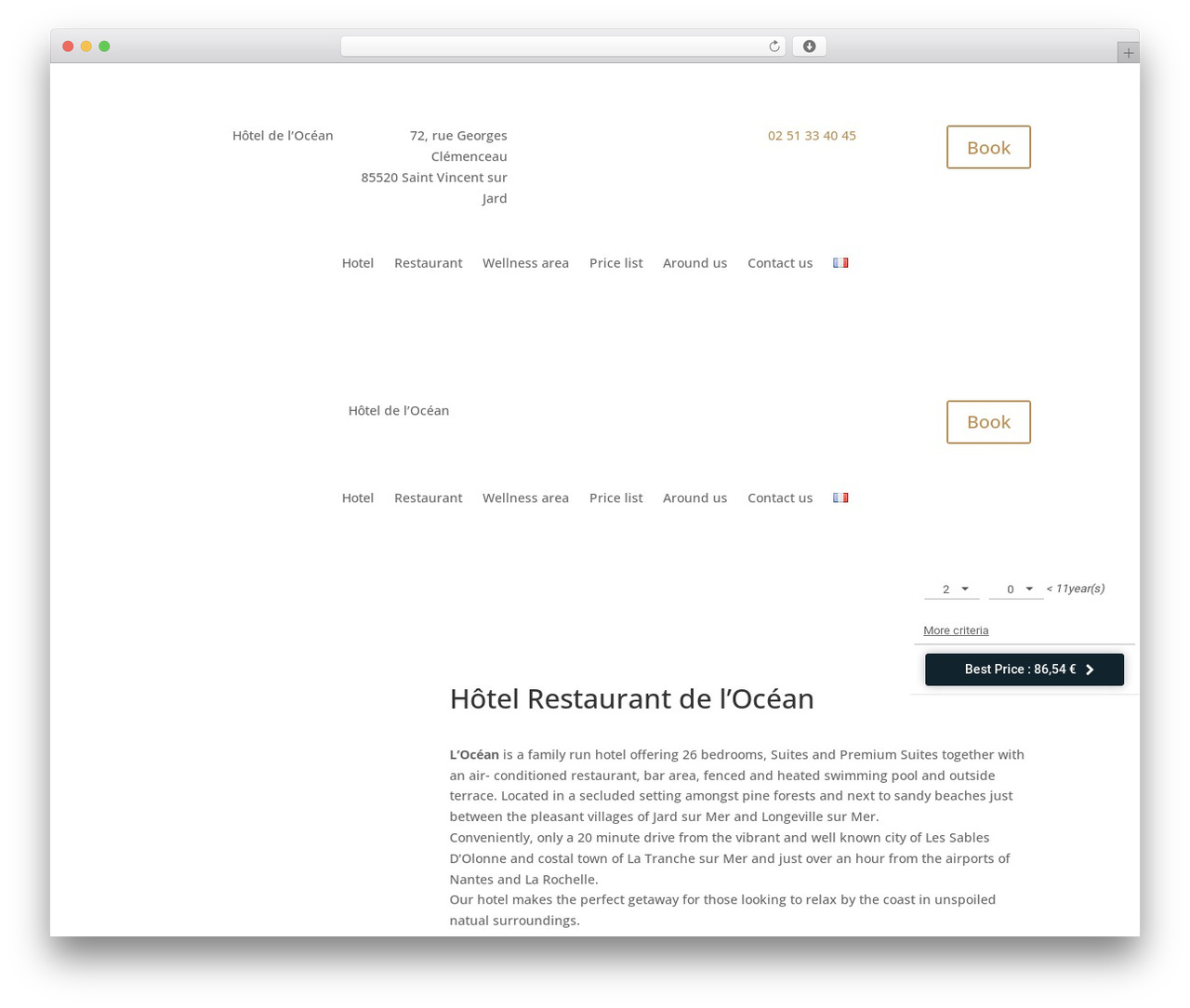Click French flag in lower navigation menu

coord(840,497)
